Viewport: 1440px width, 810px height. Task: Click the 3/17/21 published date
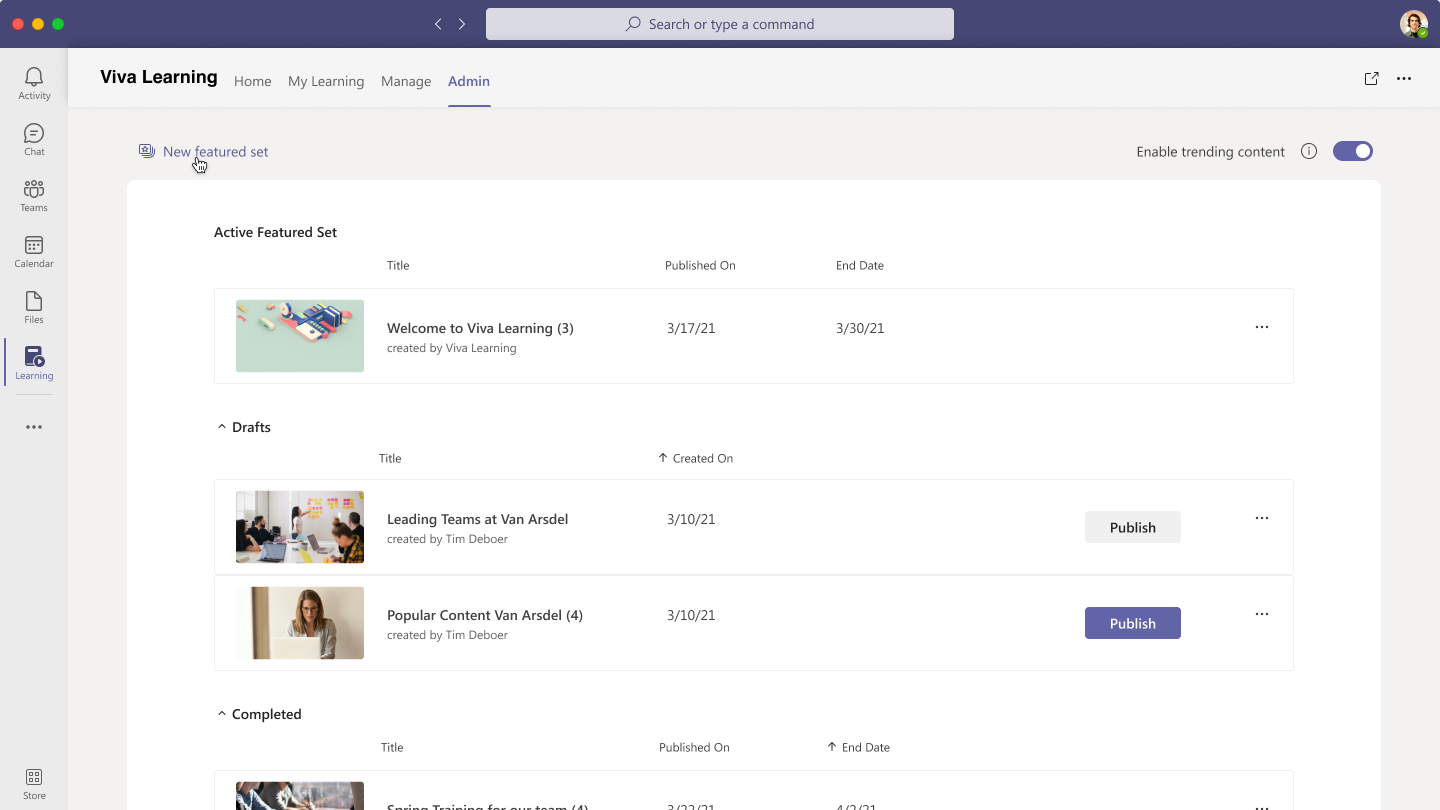tap(691, 328)
